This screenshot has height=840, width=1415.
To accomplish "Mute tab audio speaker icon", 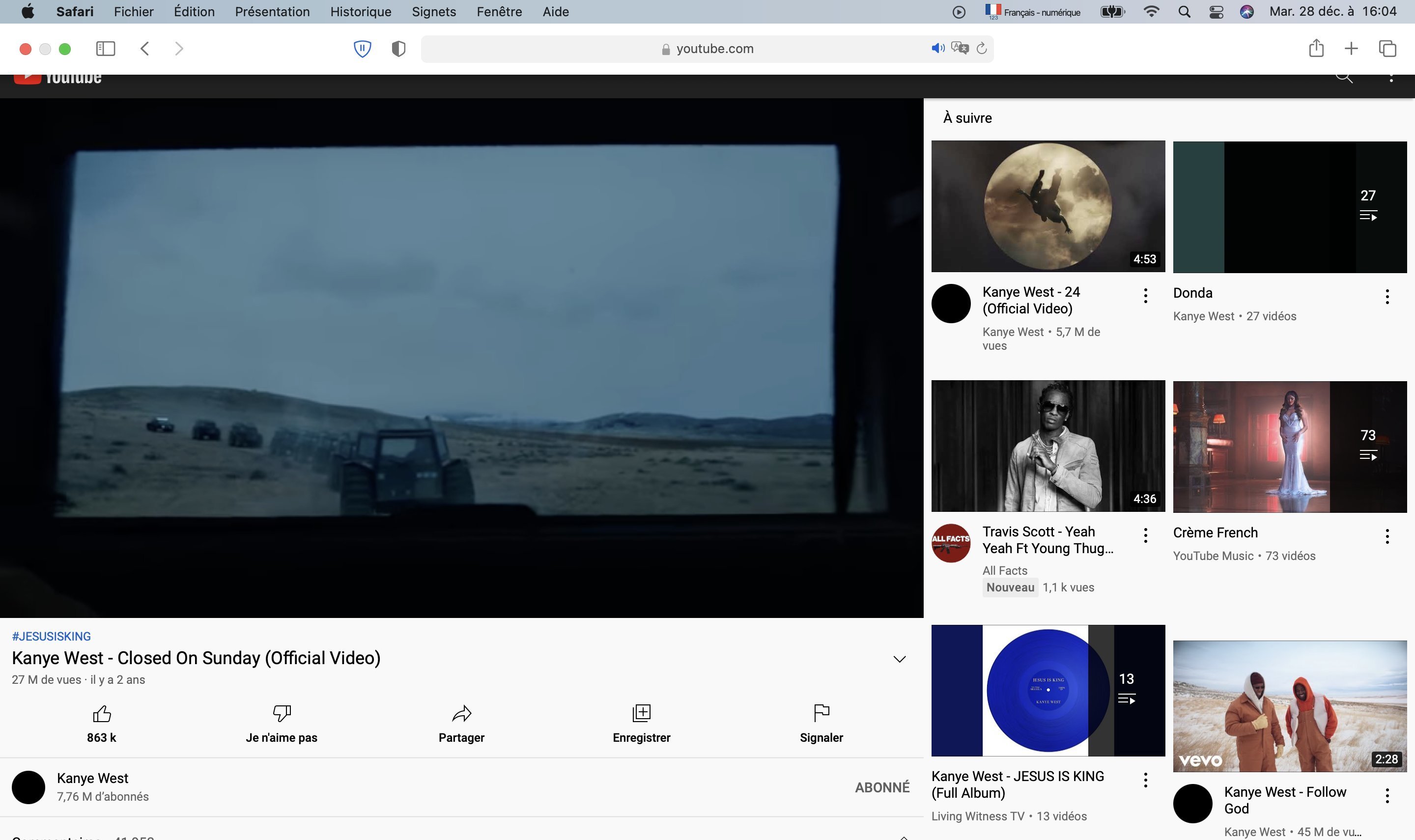I will pos(938,48).
